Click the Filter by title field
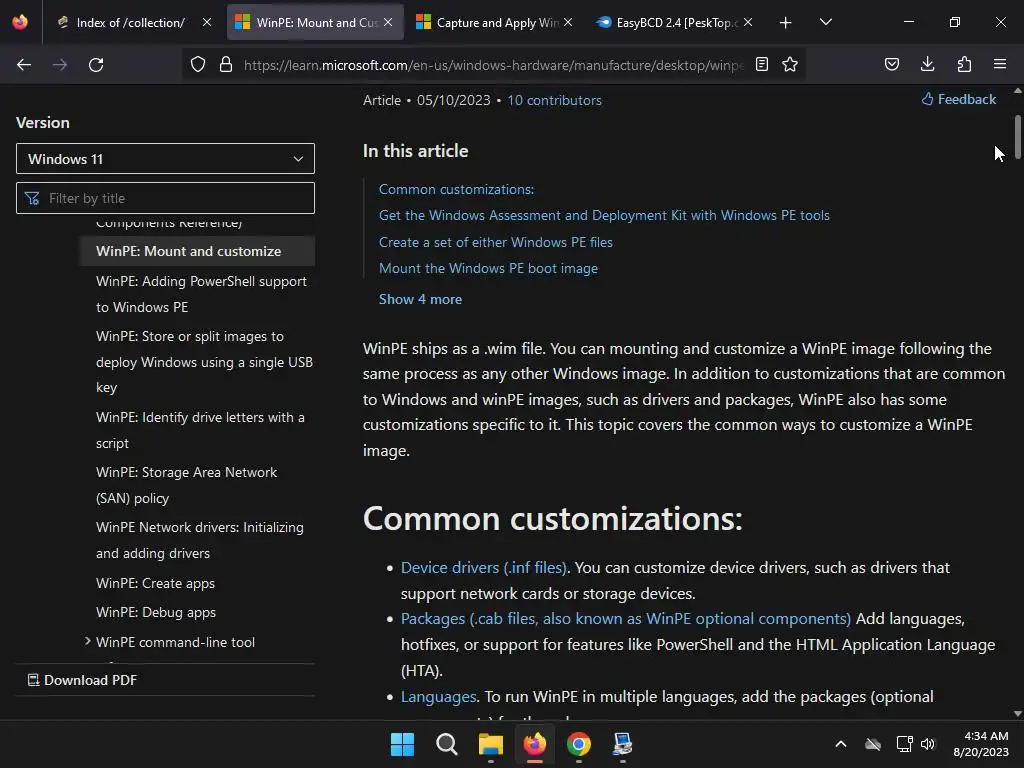Screen dimensions: 1024x768 point(165,198)
